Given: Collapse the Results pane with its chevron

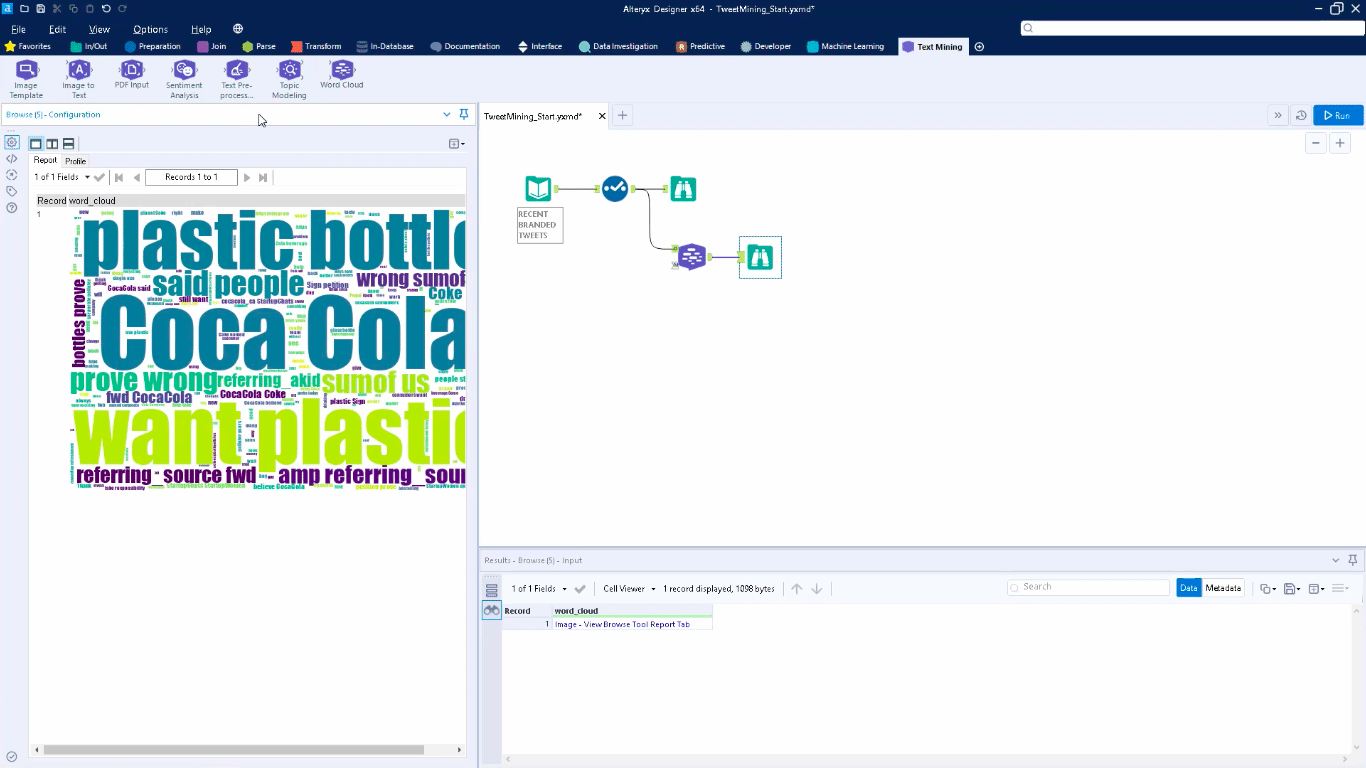Looking at the screenshot, I should pyautogui.click(x=1335, y=560).
